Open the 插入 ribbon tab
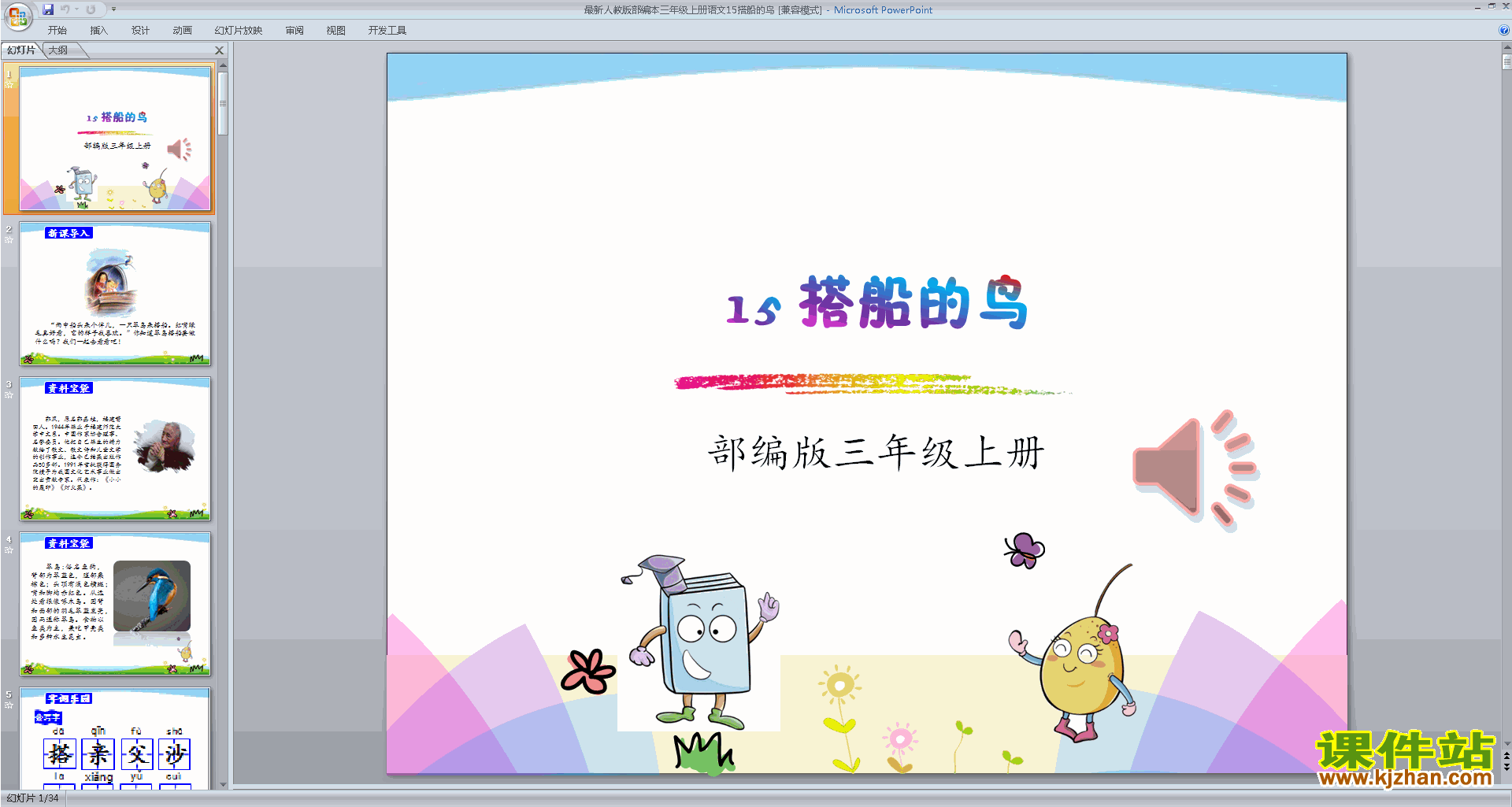 point(98,31)
